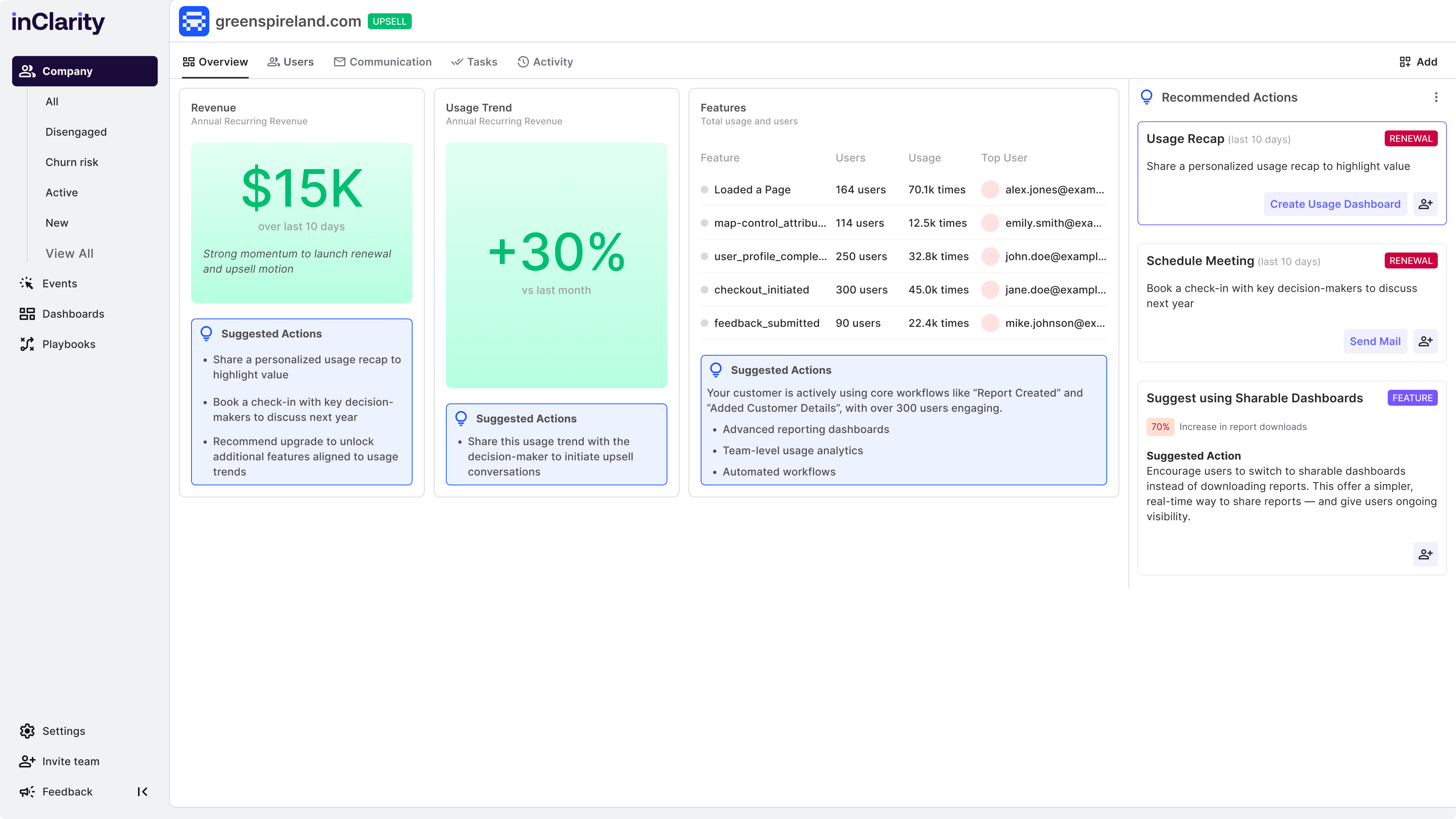1456x819 pixels.
Task: Switch to the Communication tab
Action: 383,61
